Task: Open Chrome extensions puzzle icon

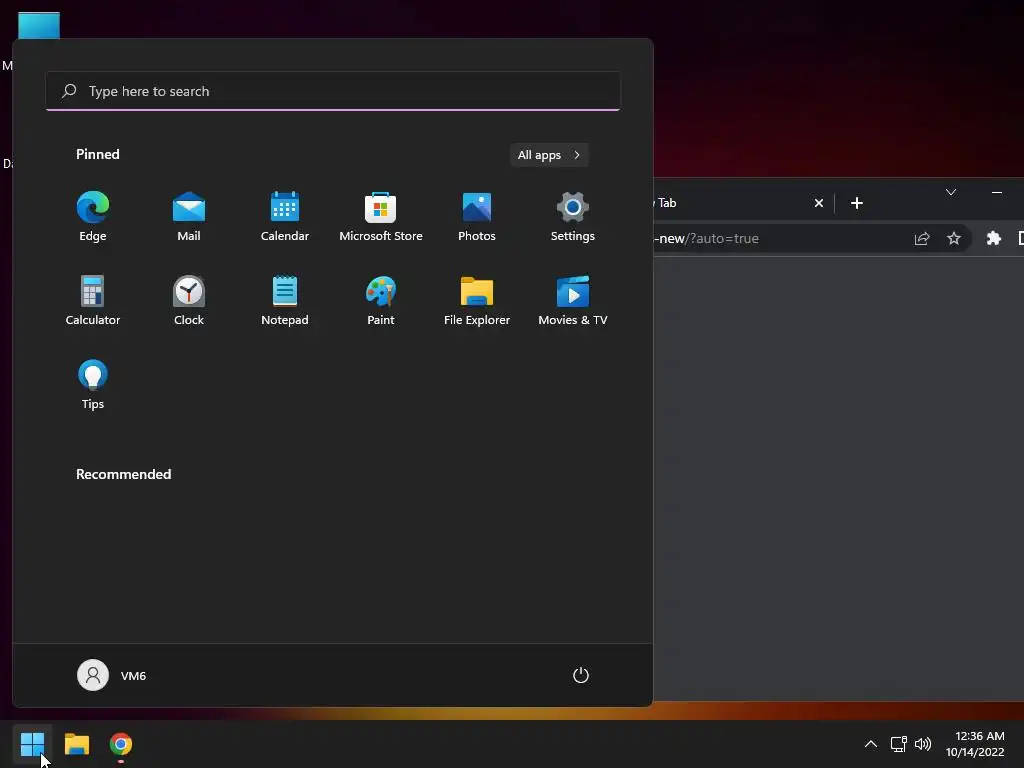Action: [x=993, y=238]
